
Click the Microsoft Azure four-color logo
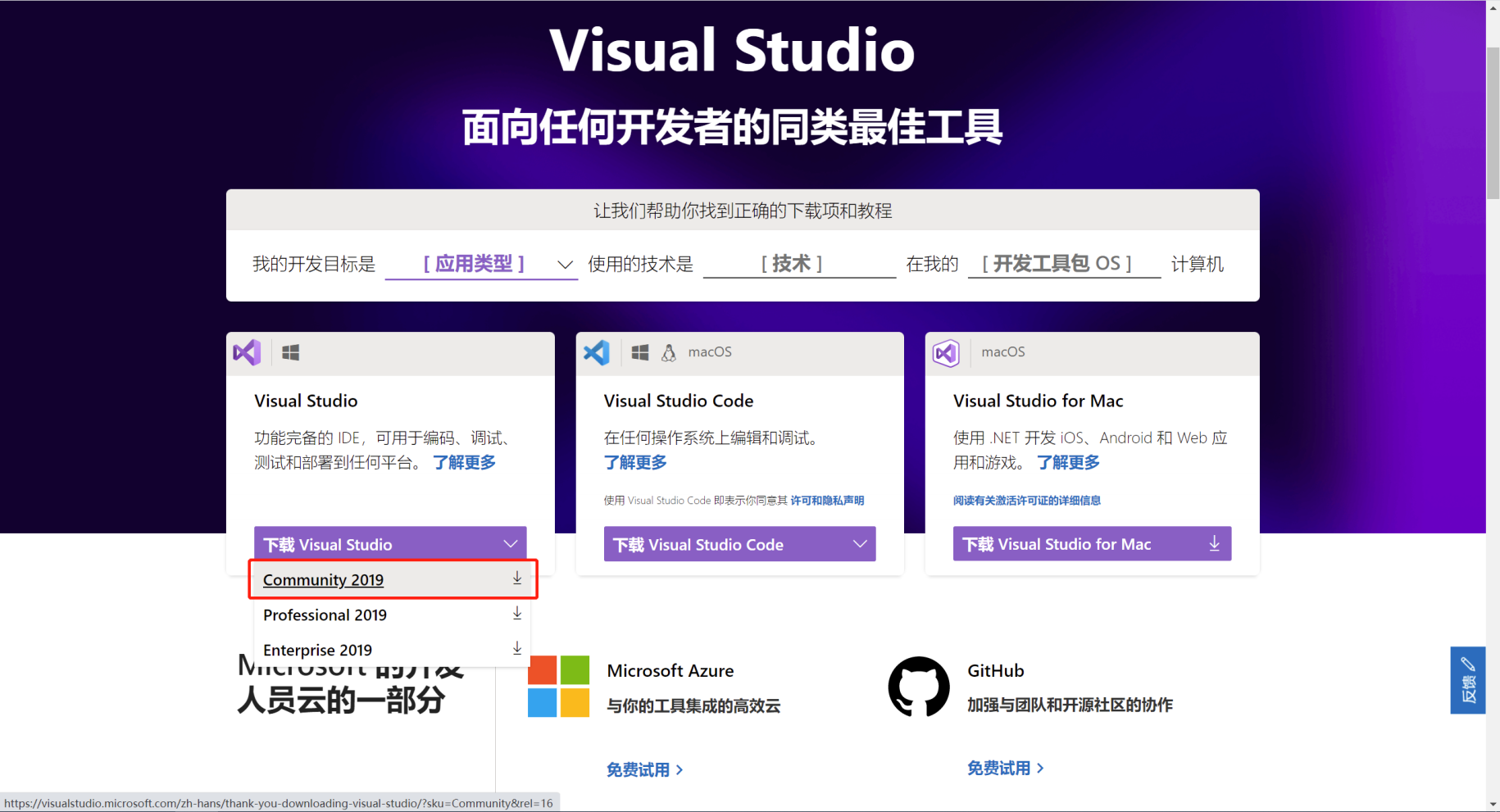tap(559, 687)
